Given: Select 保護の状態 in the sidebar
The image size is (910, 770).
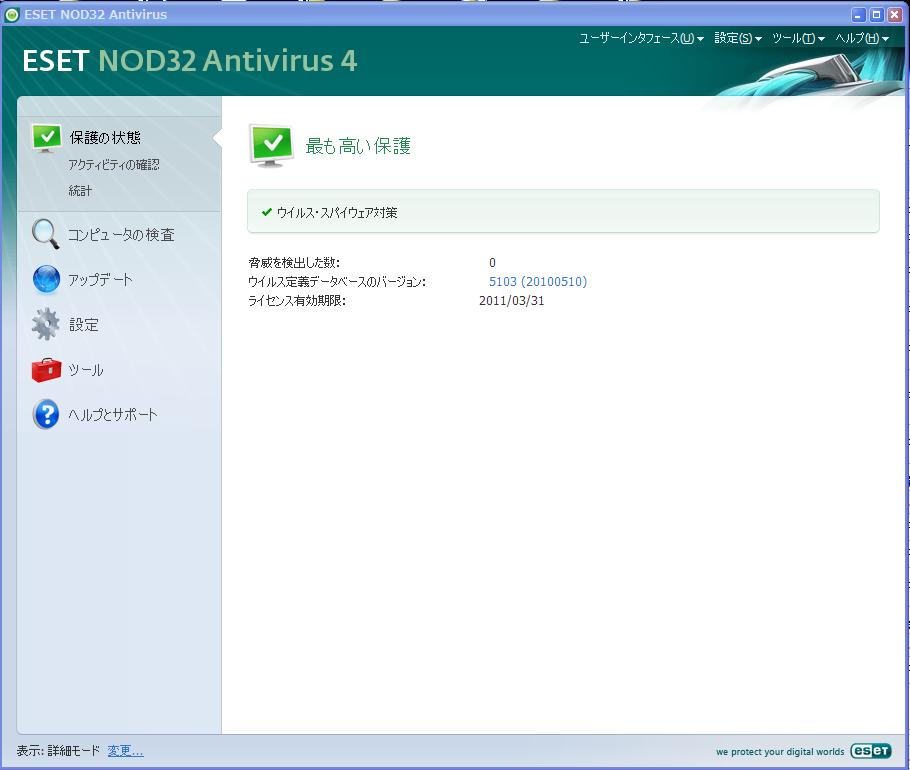Looking at the screenshot, I should (105, 138).
